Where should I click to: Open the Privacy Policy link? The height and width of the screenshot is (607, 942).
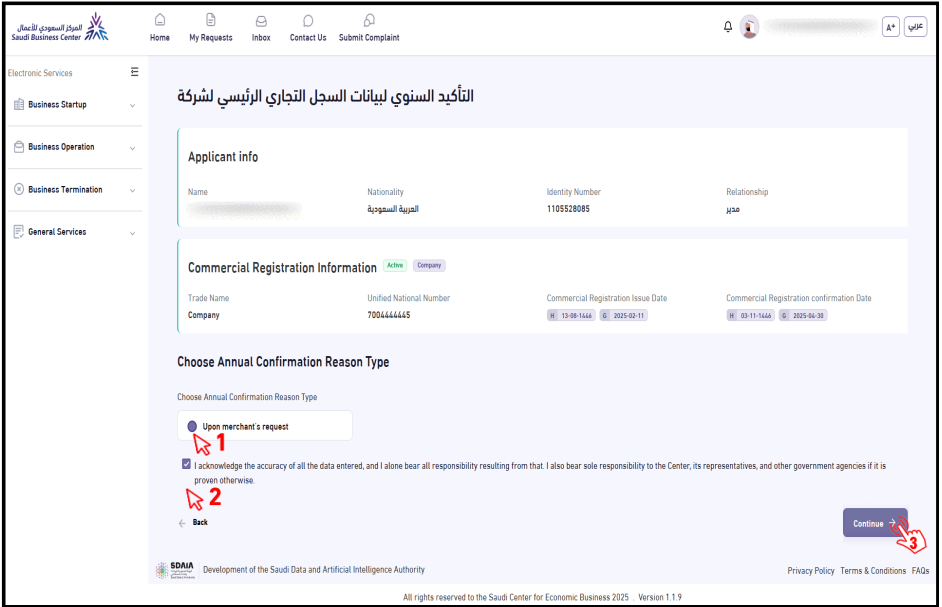pos(810,571)
